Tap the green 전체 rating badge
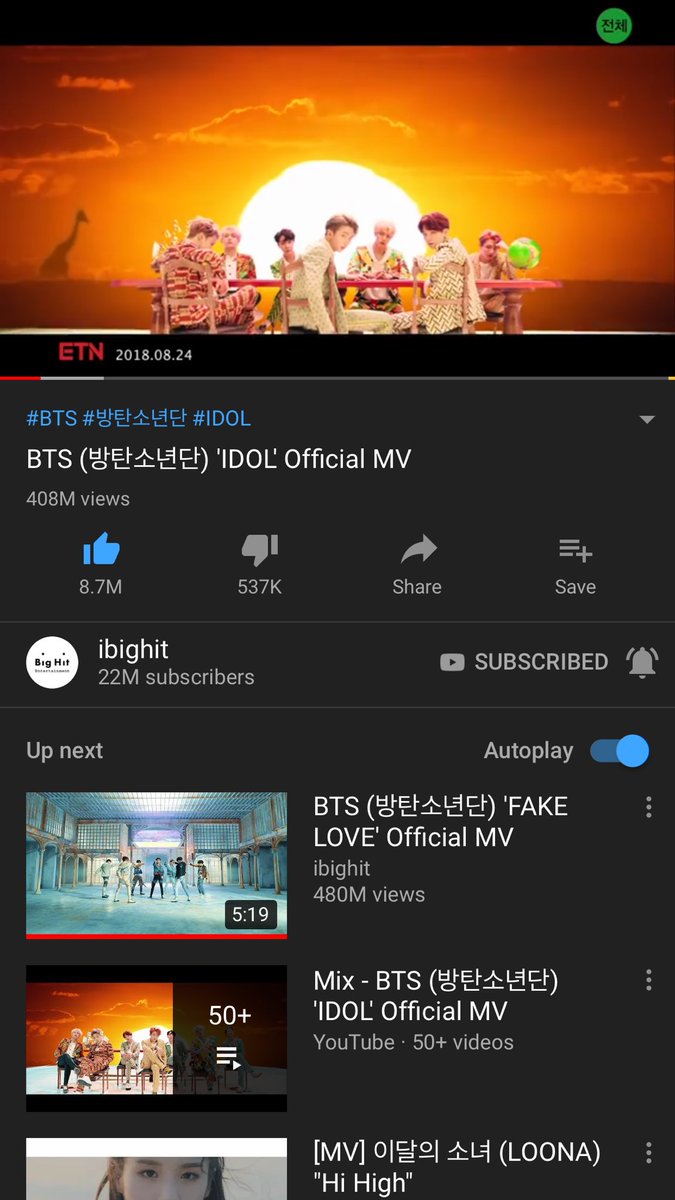This screenshot has width=675, height=1200. 613,26
